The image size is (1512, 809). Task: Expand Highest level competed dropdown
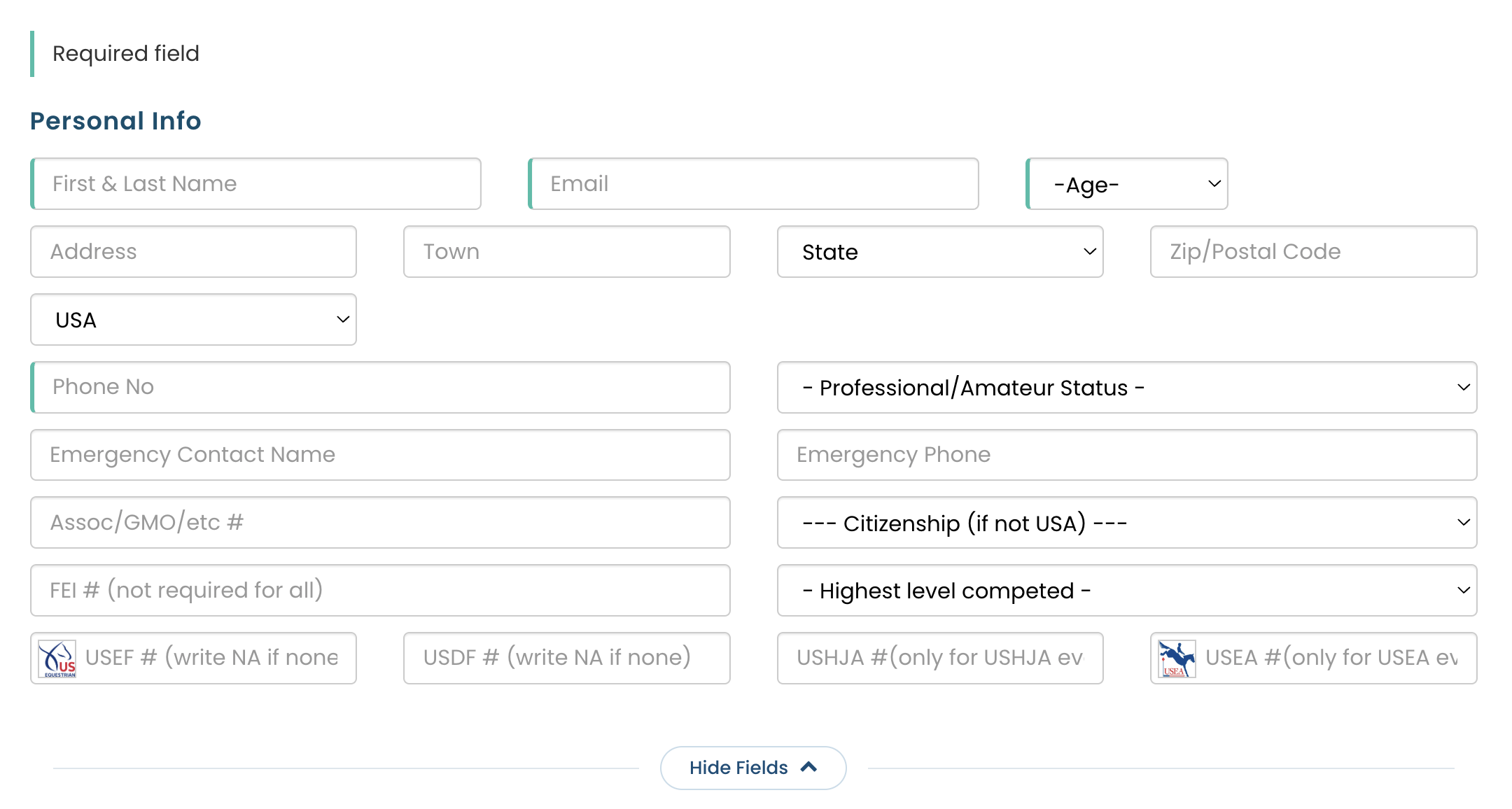(x=1127, y=591)
